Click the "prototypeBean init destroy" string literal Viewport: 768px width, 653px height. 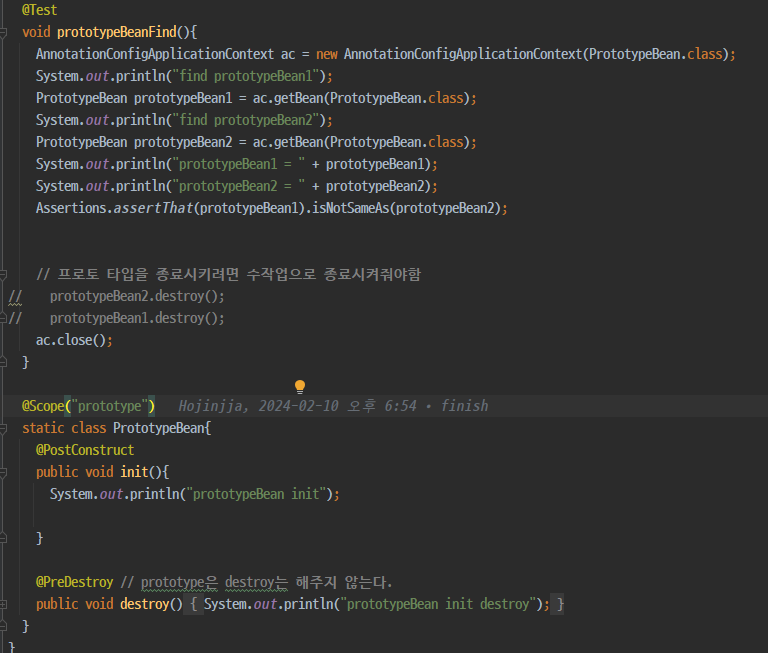tap(438, 604)
